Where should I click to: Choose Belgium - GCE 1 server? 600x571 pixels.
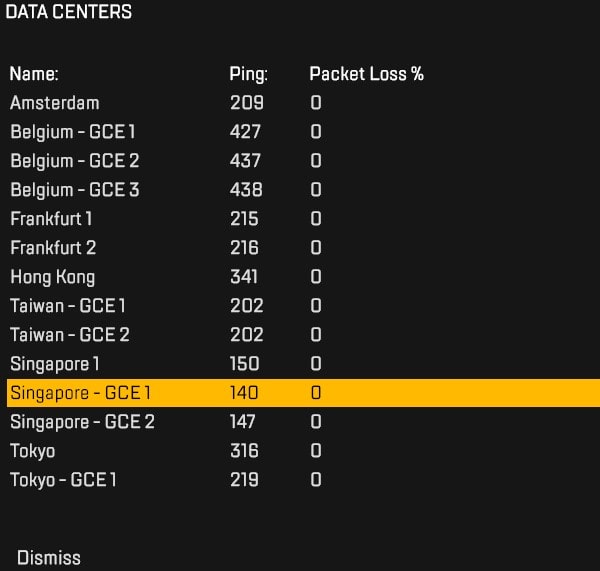click(72, 132)
